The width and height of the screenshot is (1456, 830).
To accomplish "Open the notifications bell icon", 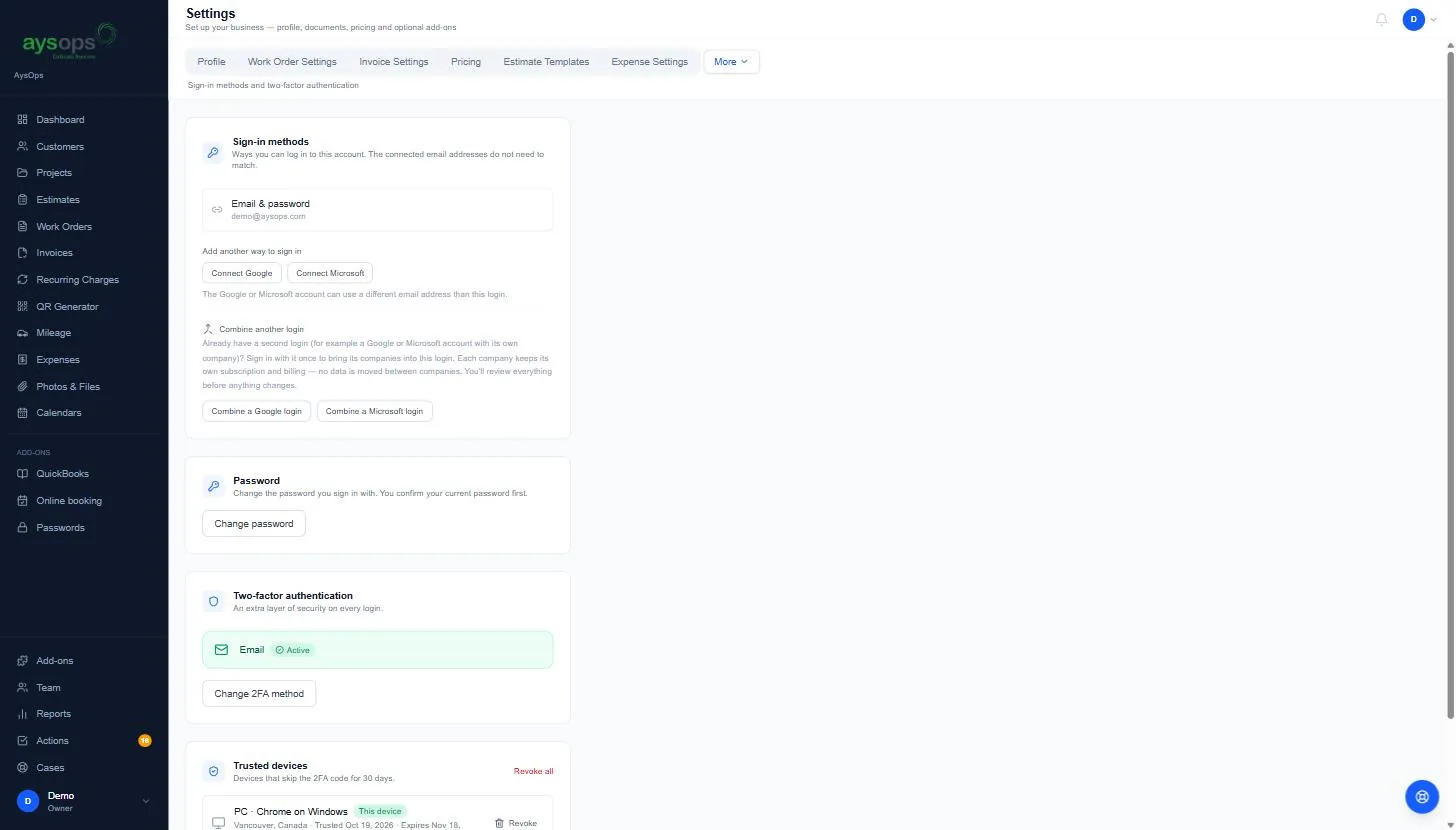I will (x=1382, y=19).
